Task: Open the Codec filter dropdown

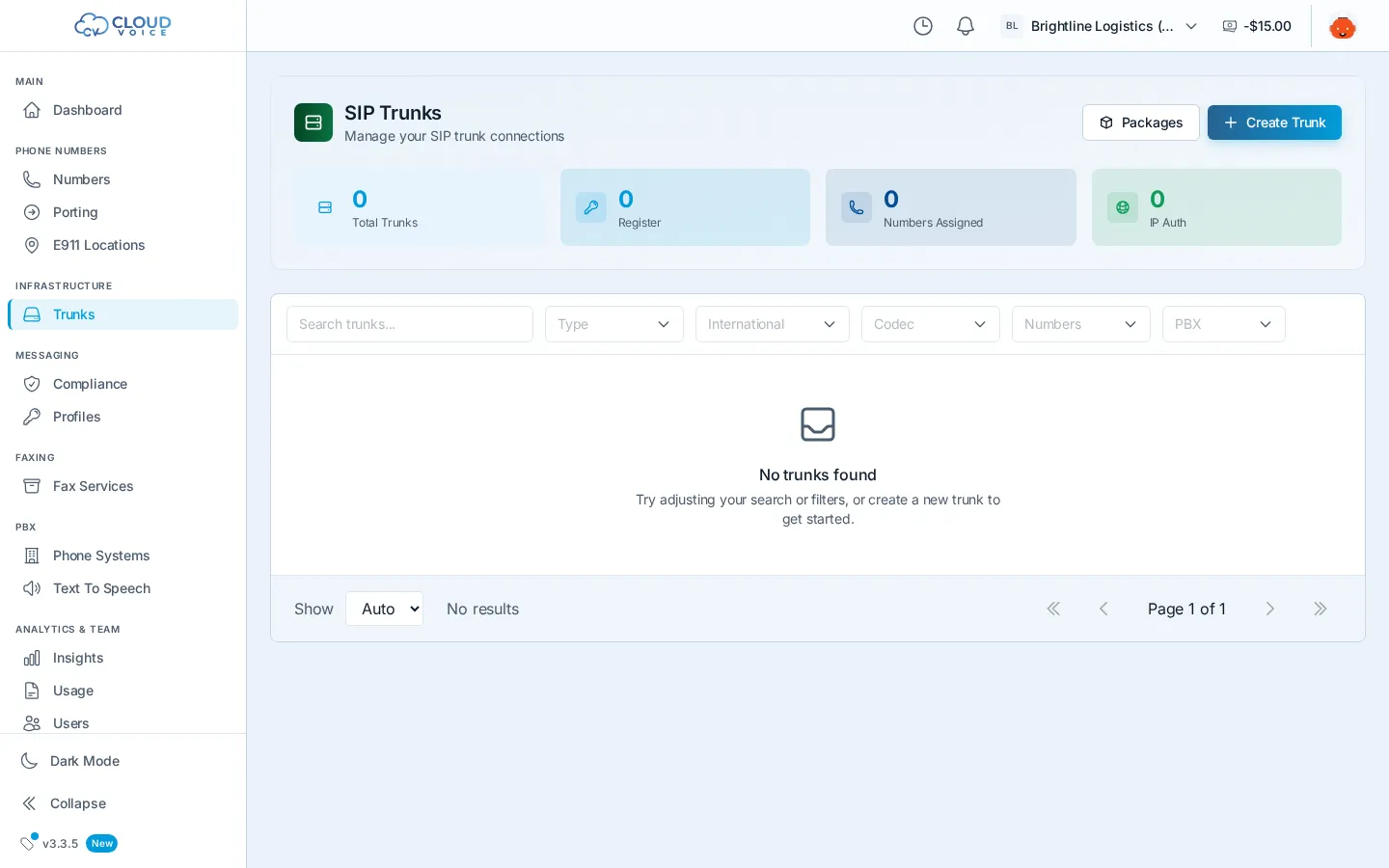Action: [x=931, y=324]
